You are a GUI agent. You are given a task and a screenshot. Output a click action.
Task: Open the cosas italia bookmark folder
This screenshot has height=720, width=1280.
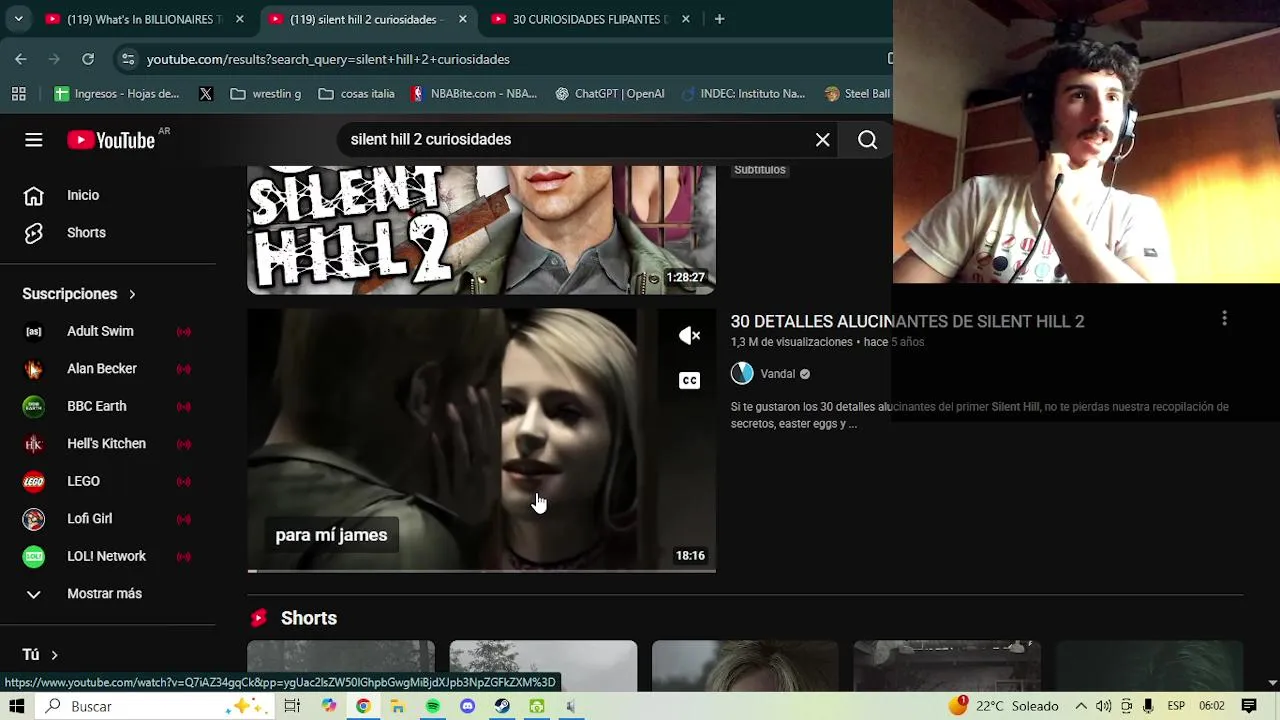[356, 94]
